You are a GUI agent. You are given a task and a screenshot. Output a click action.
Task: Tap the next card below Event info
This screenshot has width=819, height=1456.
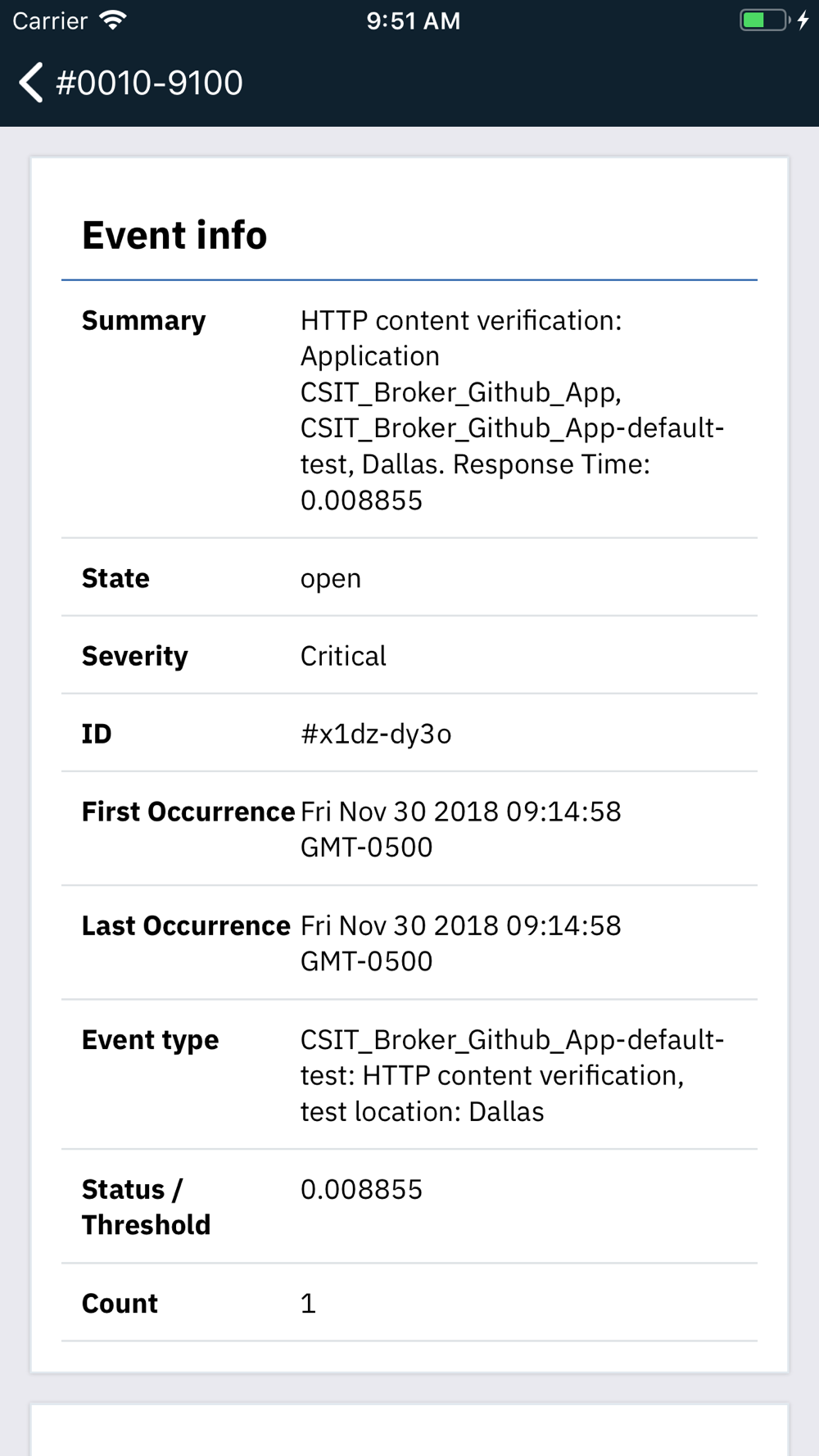click(x=409, y=1431)
